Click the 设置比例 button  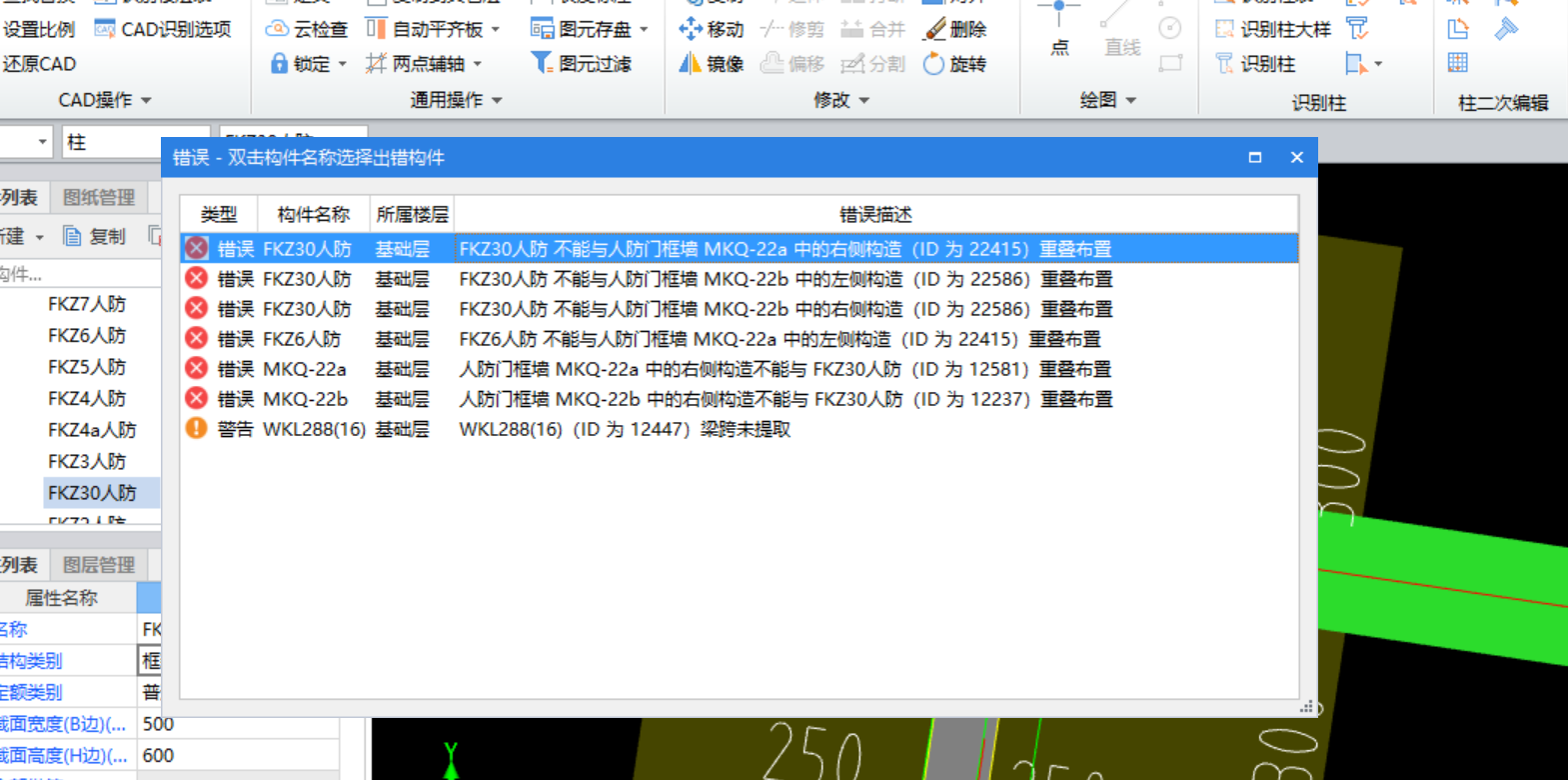coord(38,29)
